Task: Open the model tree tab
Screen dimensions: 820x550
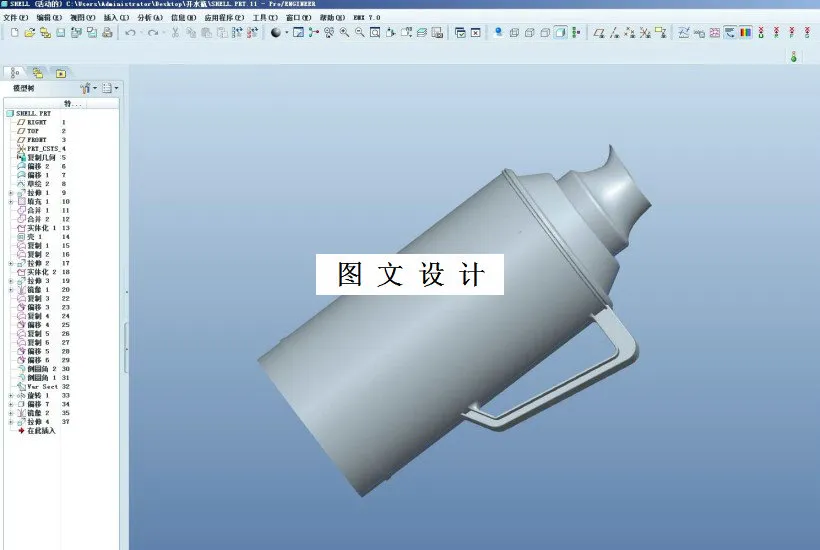Action: point(14,73)
